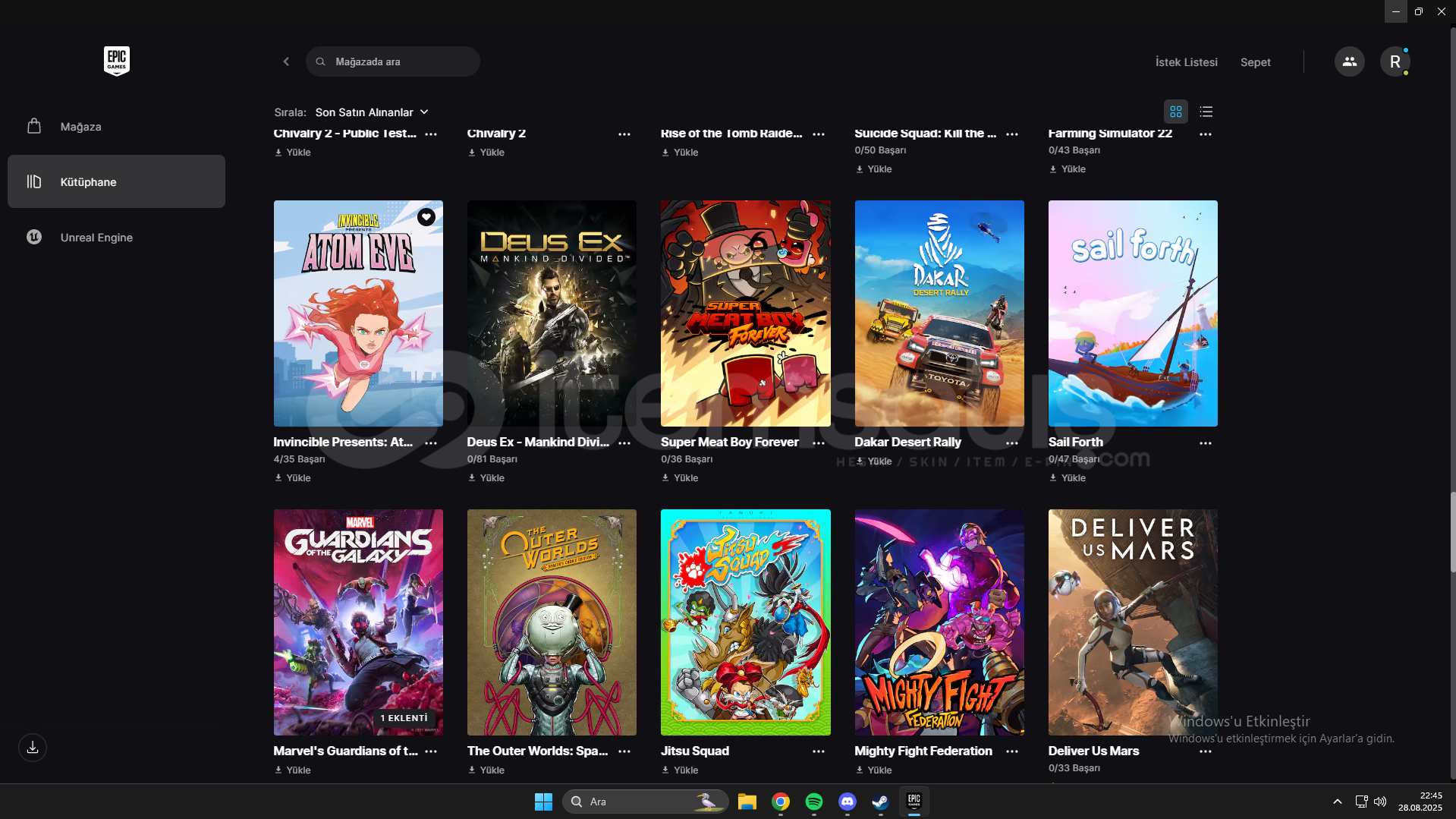
Task: Click the Epic Games logo
Action: point(117,61)
